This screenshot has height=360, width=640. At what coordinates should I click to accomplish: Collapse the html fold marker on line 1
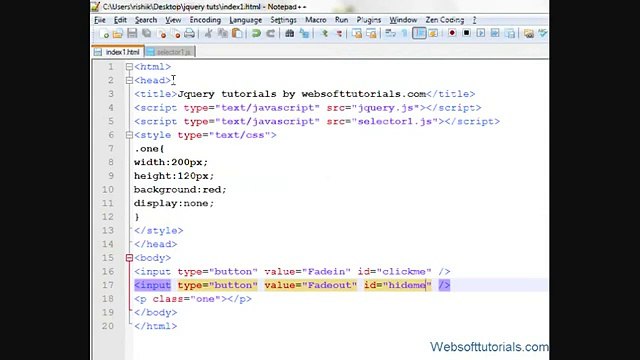point(129,67)
